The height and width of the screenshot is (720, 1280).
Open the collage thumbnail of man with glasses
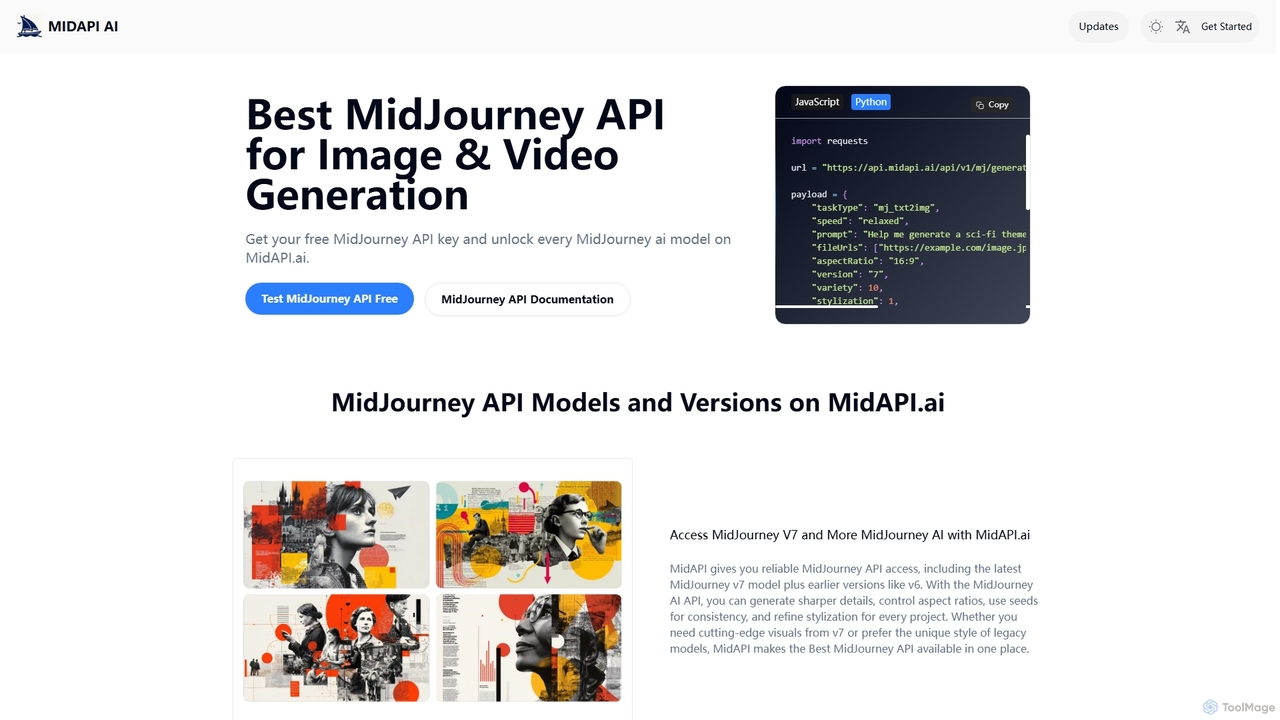pos(528,535)
